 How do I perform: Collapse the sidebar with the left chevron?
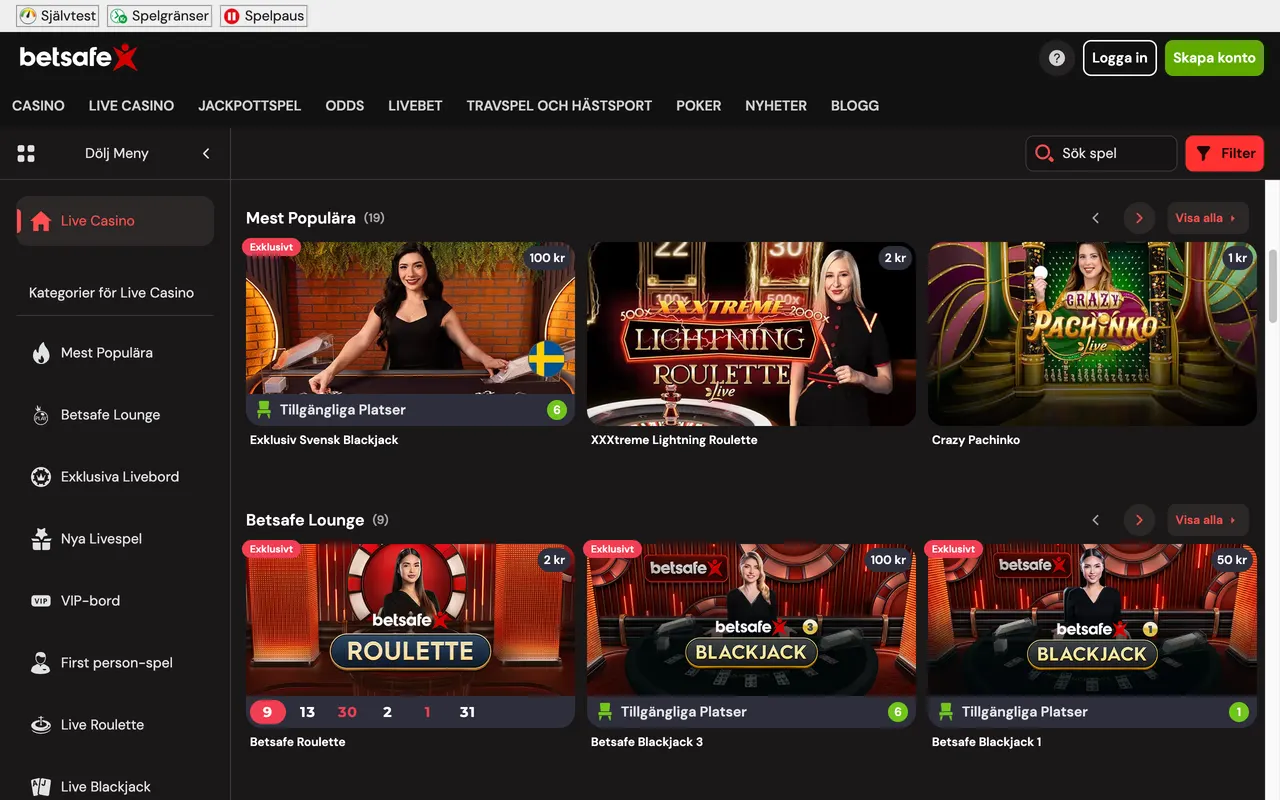pyautogui.click(x=206, y=153)
